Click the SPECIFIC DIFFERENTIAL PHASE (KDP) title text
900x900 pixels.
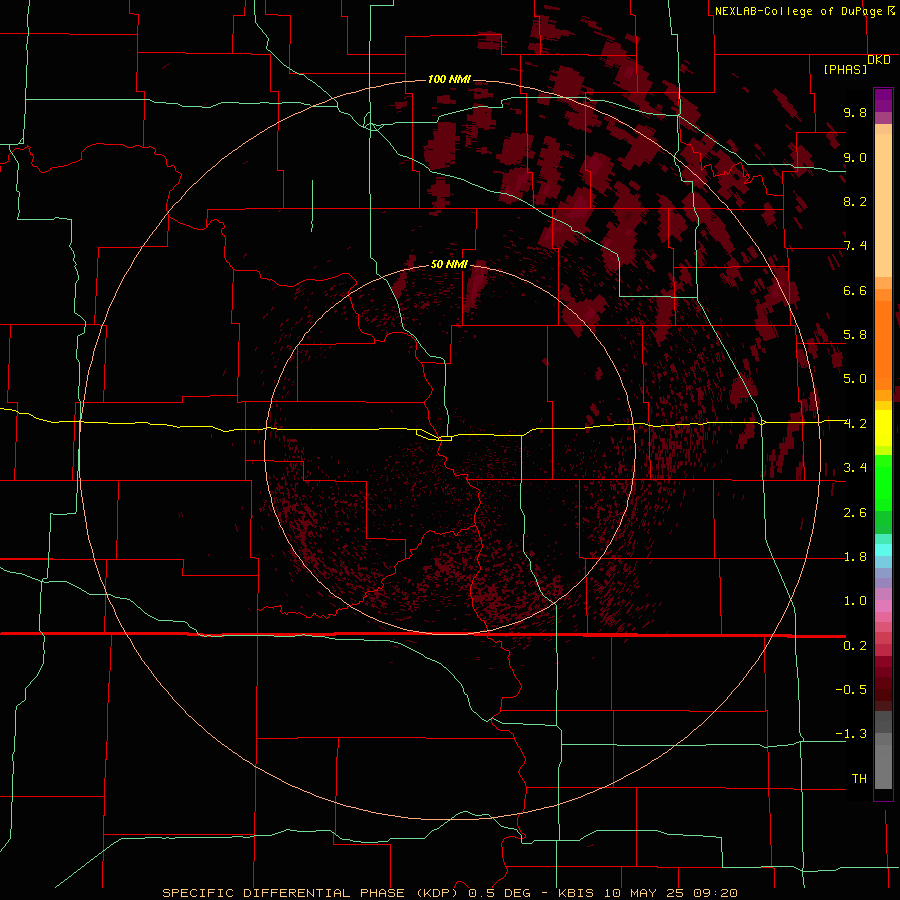click(310, 893)
